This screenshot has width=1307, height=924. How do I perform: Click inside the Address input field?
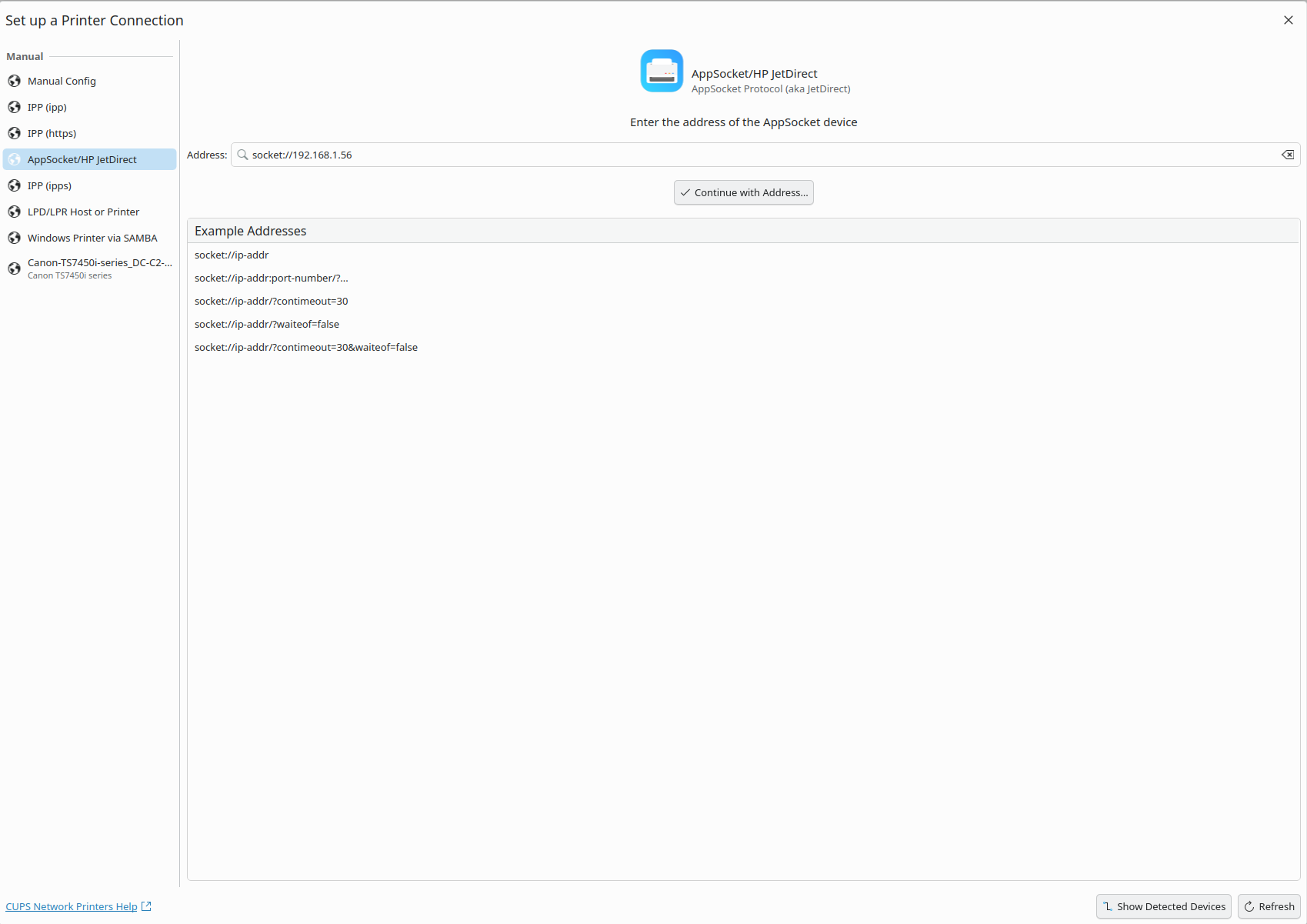pos(762,155)
